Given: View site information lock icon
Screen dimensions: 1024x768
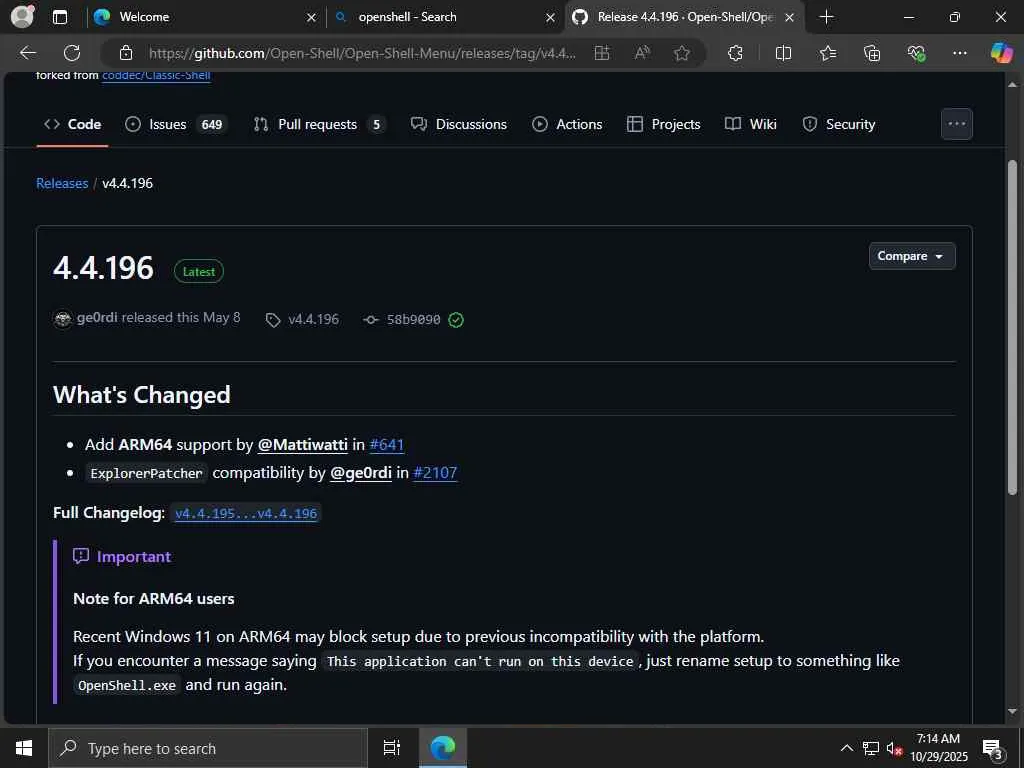Looking at the screenshot, I should [126, 53].
